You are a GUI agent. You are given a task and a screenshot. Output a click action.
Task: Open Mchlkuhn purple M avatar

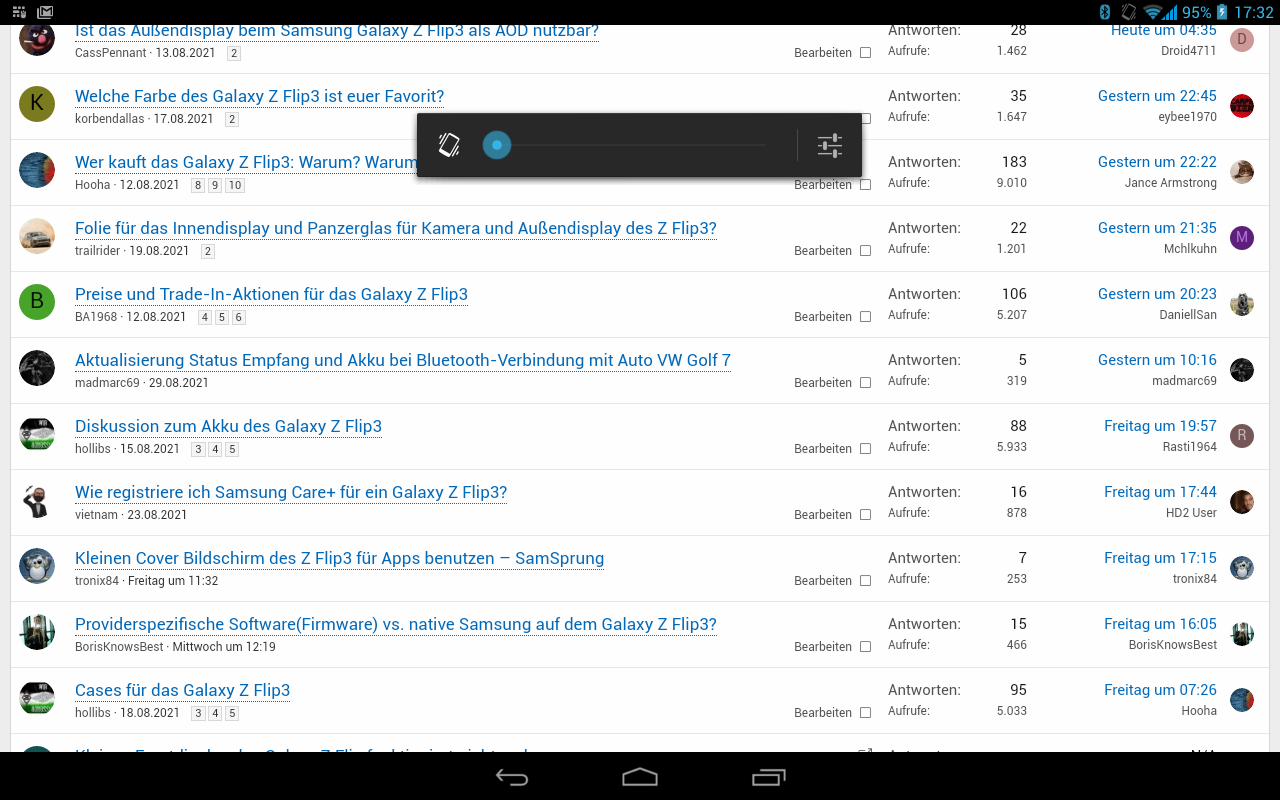click(x=1242, y=238)
